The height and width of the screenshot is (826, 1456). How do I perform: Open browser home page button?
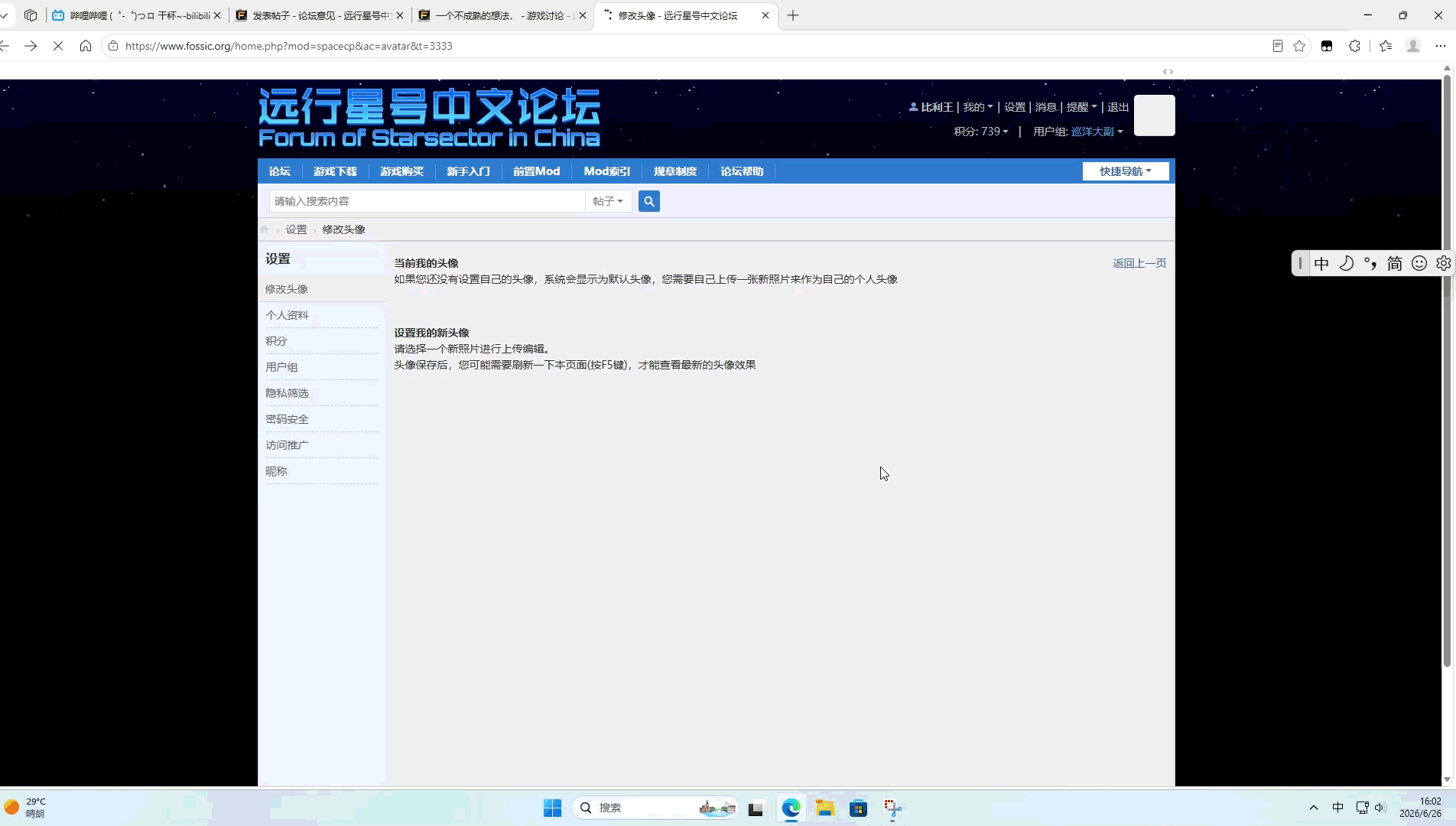pyautogui.click(x=86, y=46)
